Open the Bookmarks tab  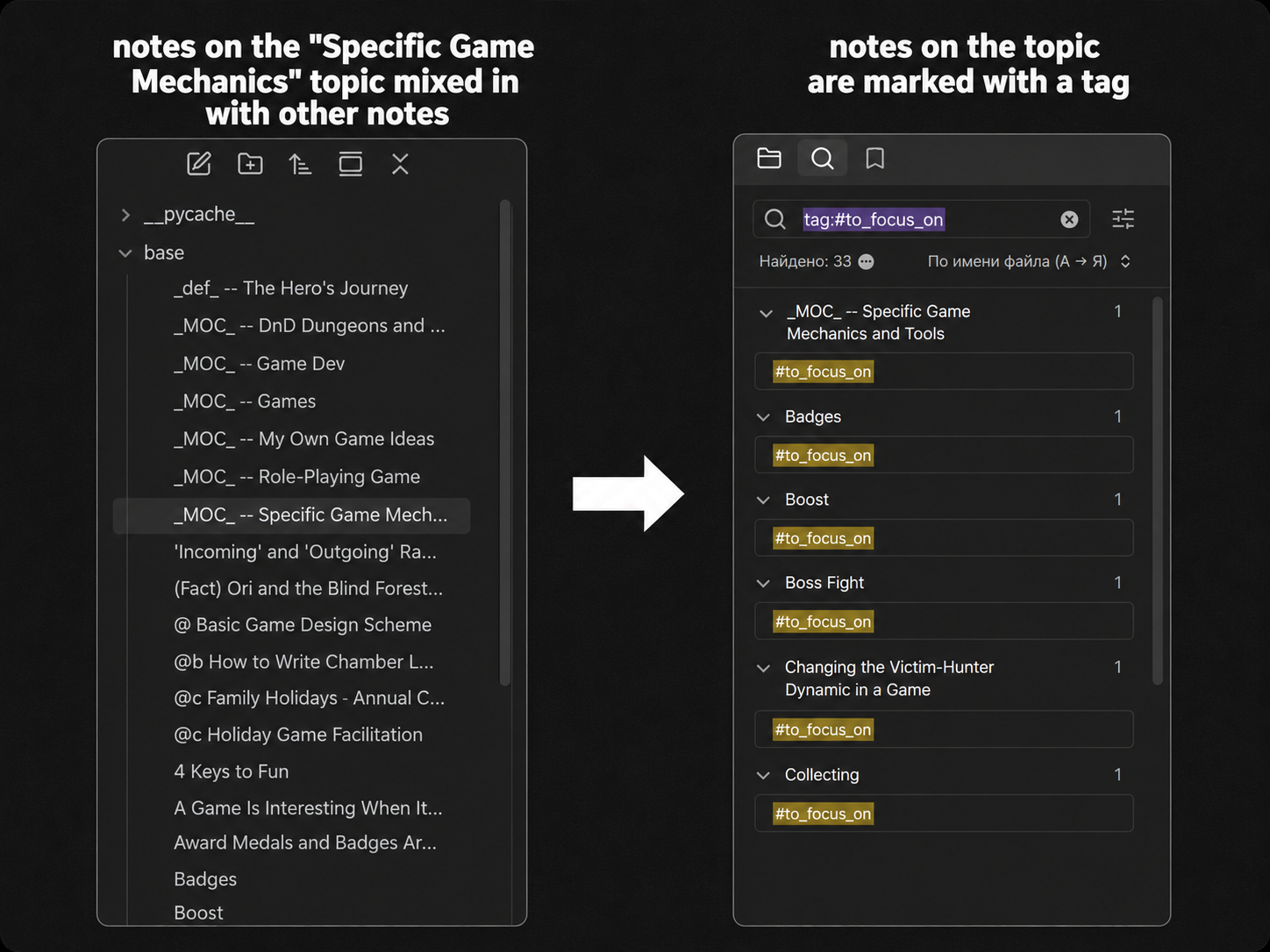(875, 158)
